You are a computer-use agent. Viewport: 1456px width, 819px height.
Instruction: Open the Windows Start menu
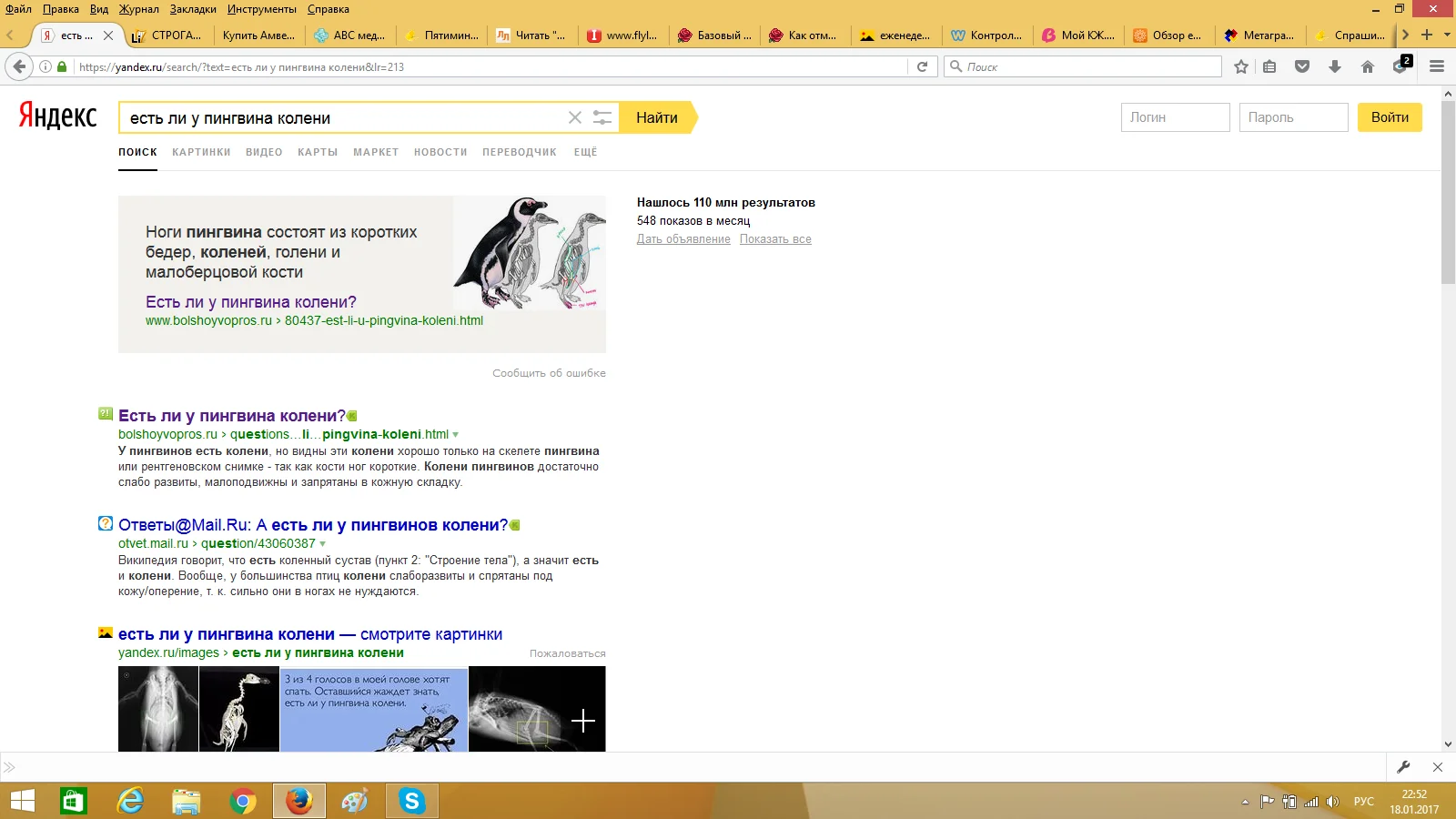coord(22,801)
